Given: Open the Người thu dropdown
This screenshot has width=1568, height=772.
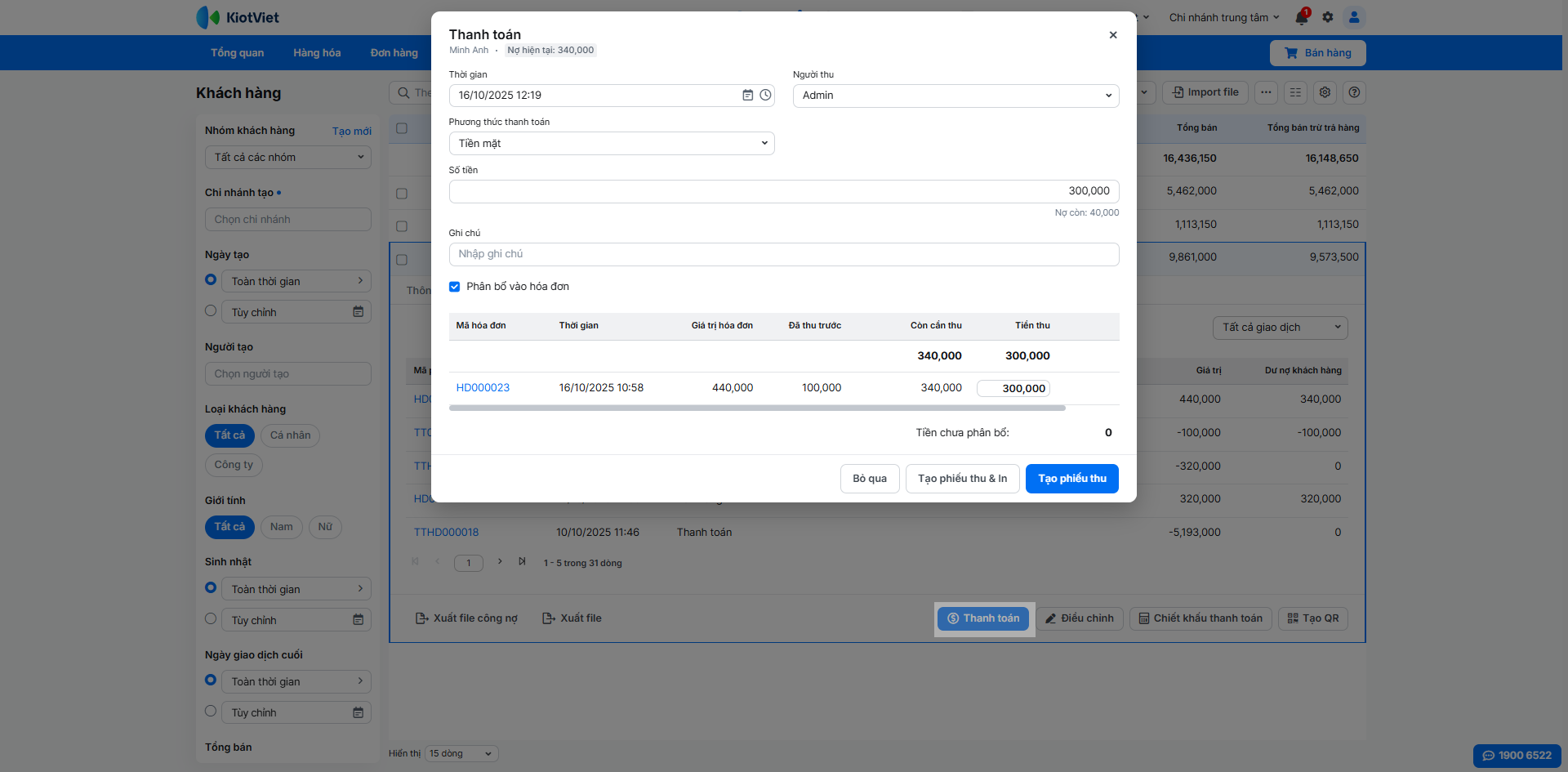Looking at the screenshot, I should (x=955, y=96).
